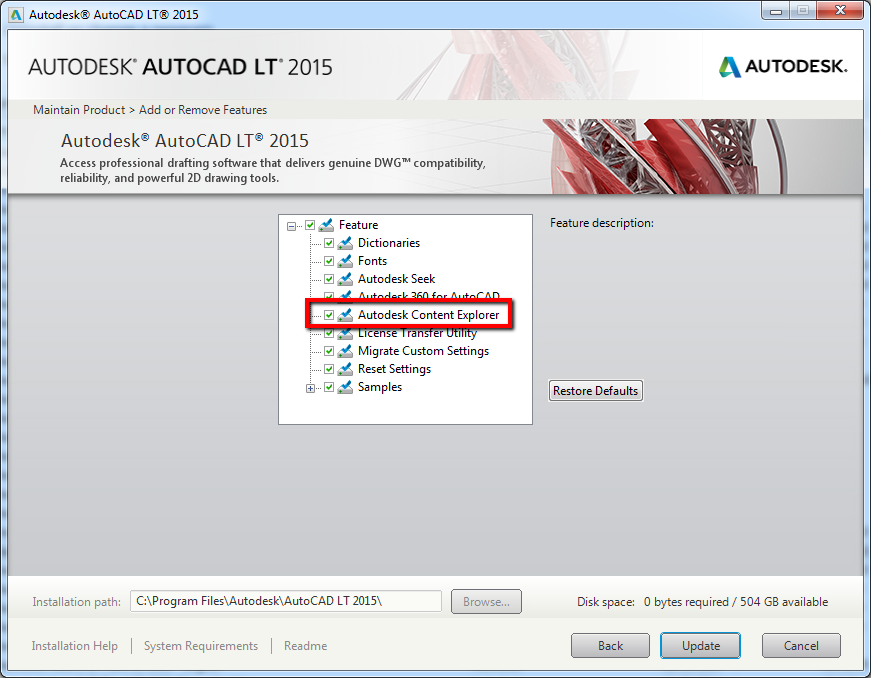871x678 pixels.
Task: Click the Migrate Custom Settings feature icon
Action: coord(346,350)
